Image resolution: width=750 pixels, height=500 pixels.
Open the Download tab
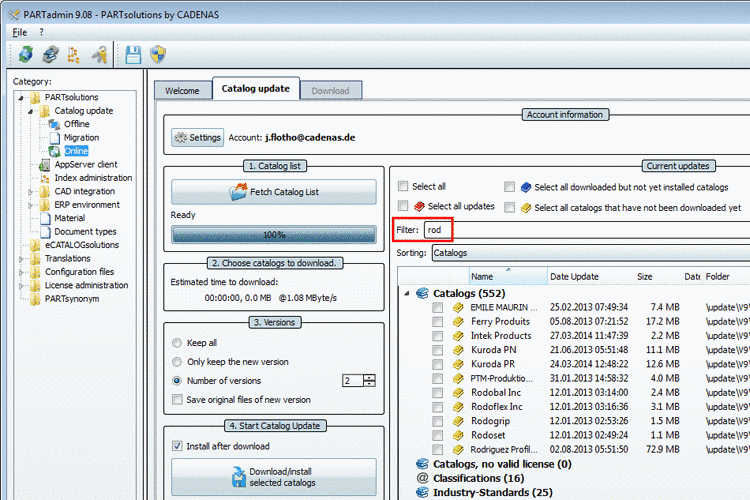pos(331,90)
